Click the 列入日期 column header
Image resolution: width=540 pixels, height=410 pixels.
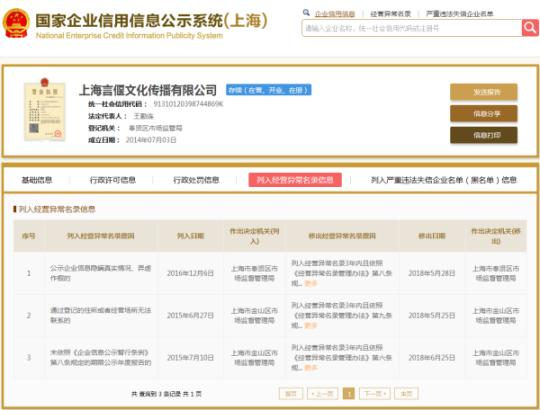click(190, 236)
